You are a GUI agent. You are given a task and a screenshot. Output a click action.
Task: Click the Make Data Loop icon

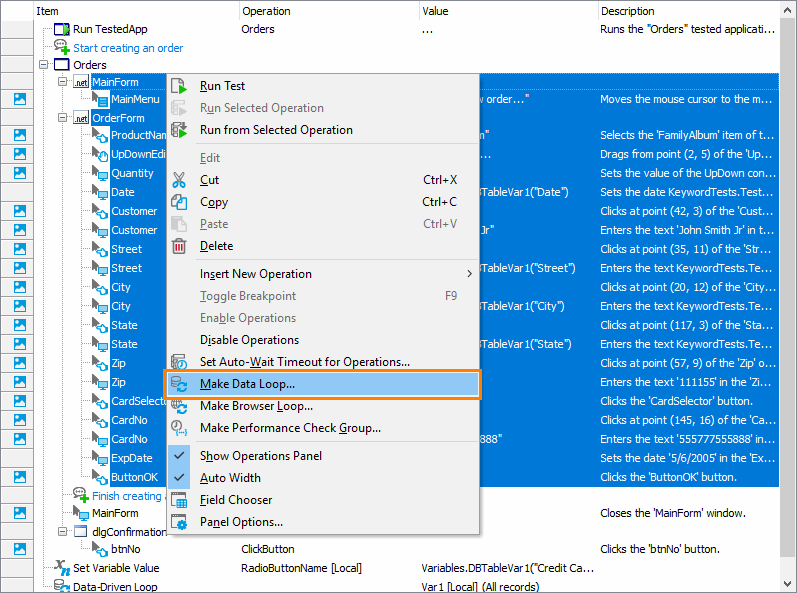180,384
